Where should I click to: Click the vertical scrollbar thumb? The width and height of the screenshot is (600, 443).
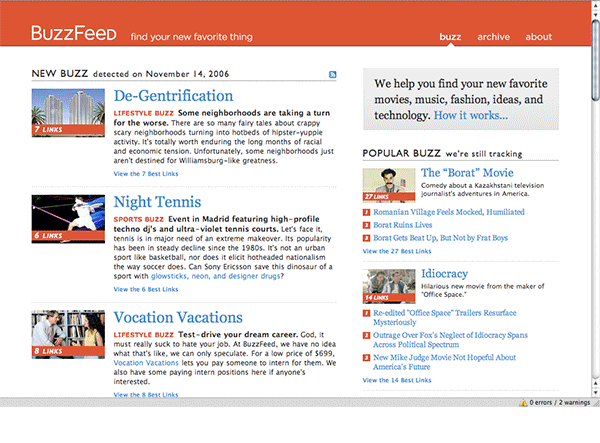(x=595, y=60)
